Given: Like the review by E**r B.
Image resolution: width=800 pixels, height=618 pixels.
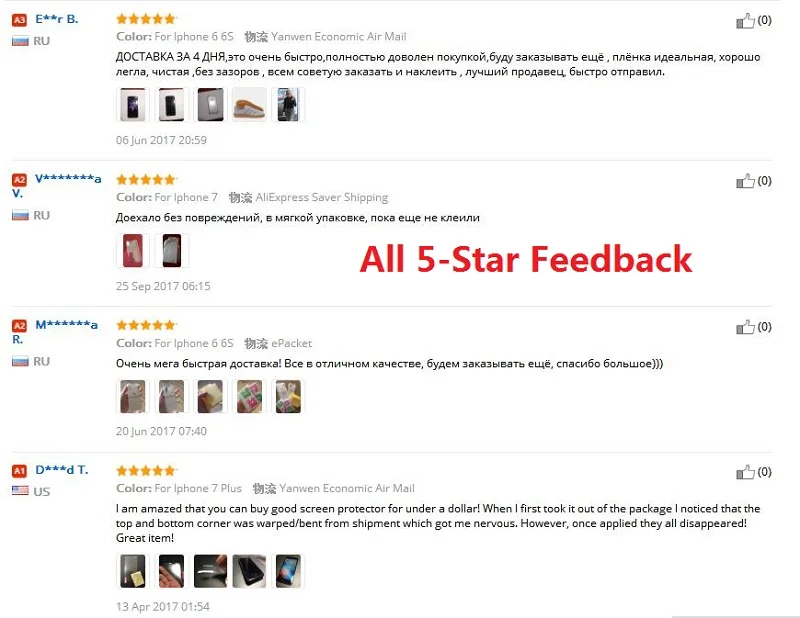Looking at the screenshot, I should tap(745, 21).
